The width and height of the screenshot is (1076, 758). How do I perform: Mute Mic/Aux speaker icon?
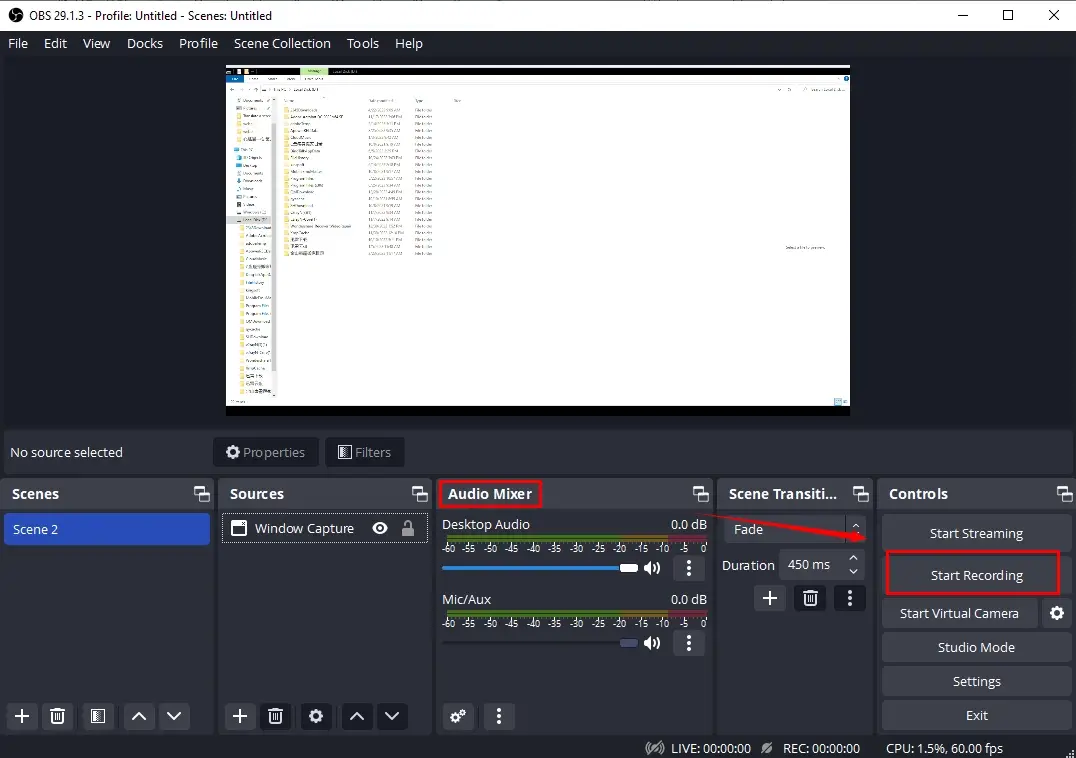652,643
